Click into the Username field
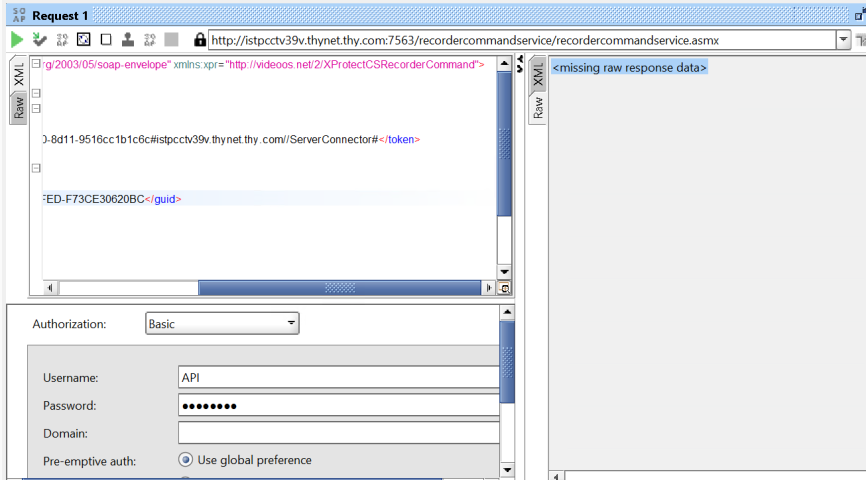 coord(338,377)
